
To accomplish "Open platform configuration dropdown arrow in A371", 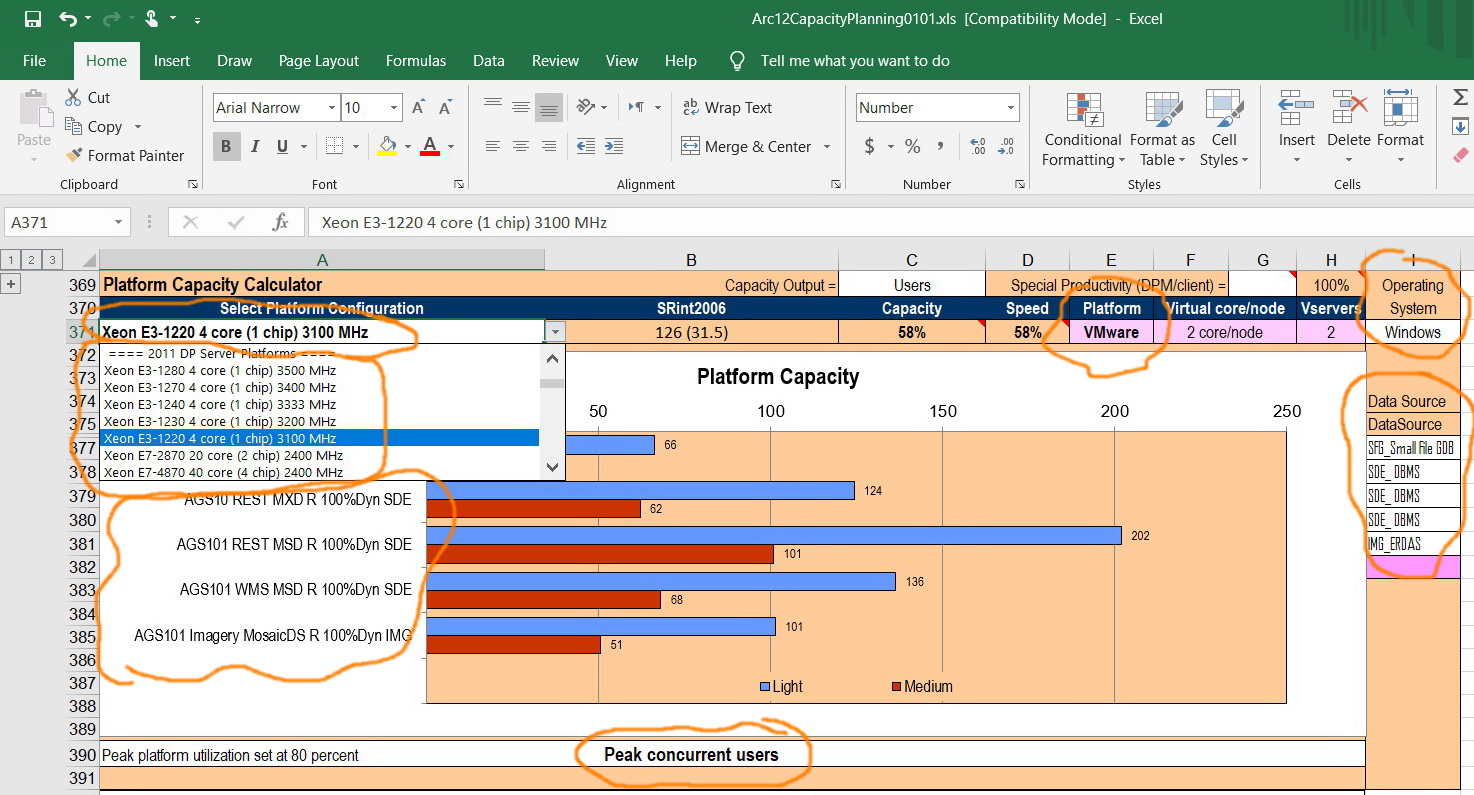I will click(x=555, y=332).
